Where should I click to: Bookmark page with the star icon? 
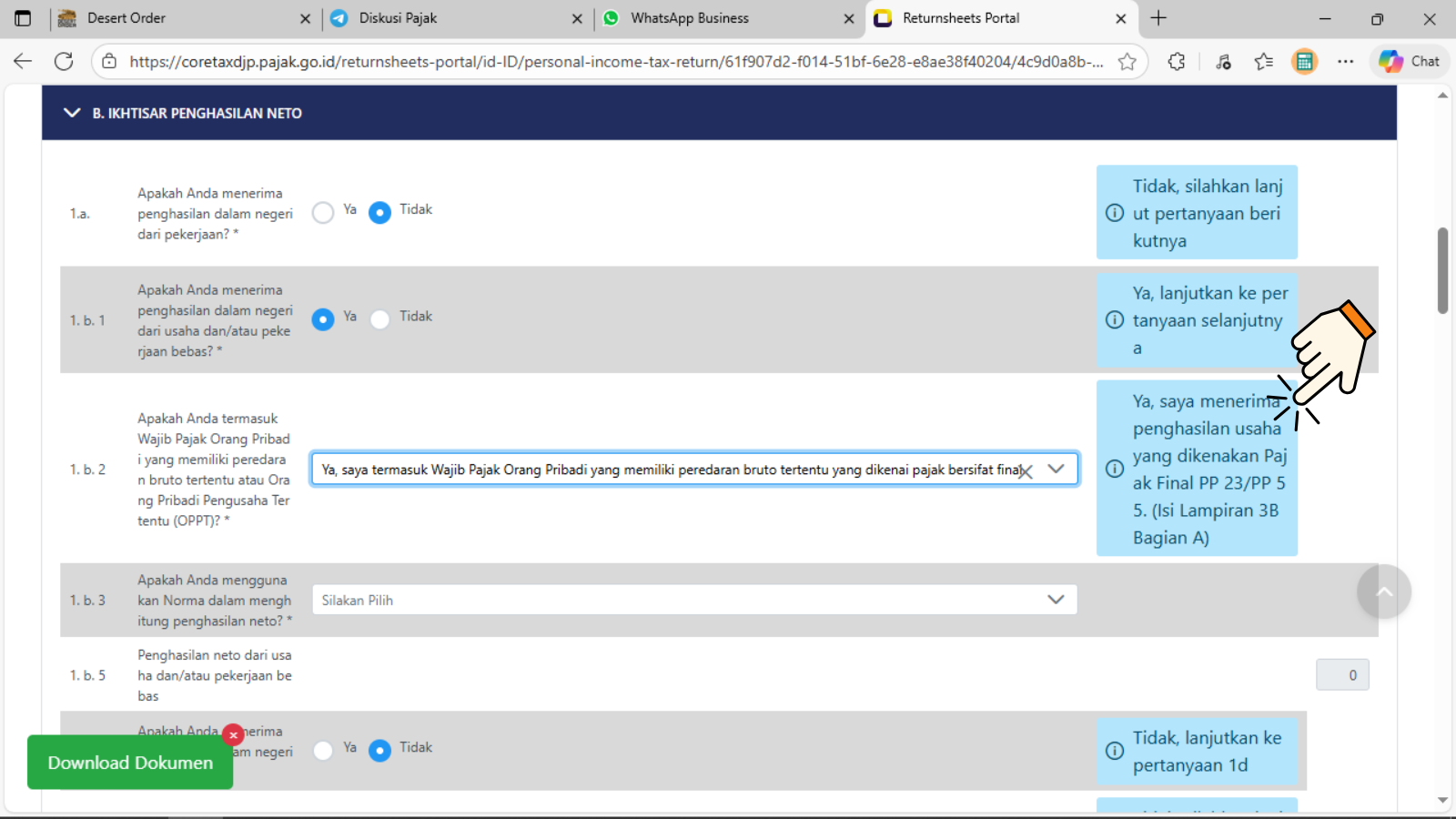tap(1127, 61)
